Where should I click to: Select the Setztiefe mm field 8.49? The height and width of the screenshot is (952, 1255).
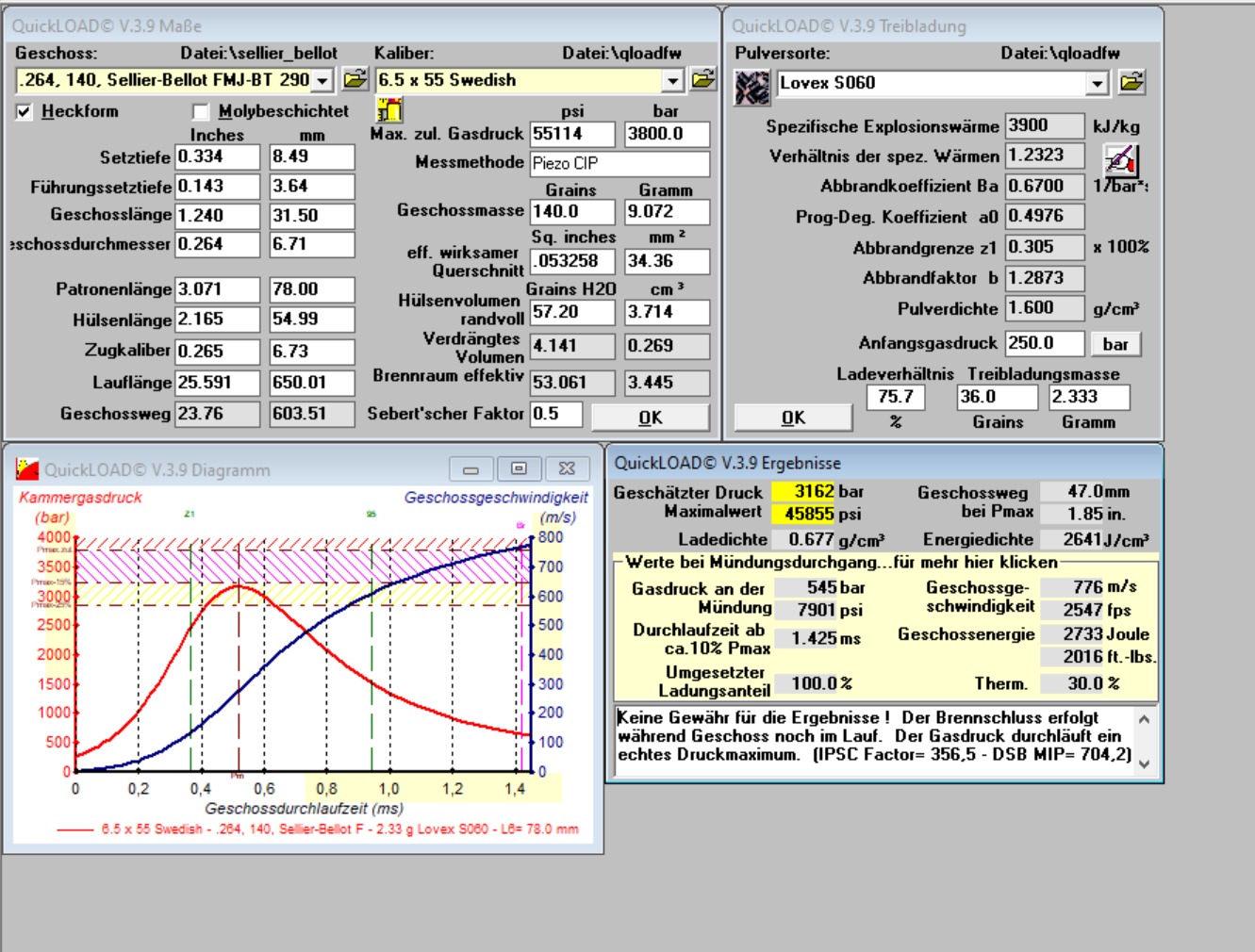(312, 156)
